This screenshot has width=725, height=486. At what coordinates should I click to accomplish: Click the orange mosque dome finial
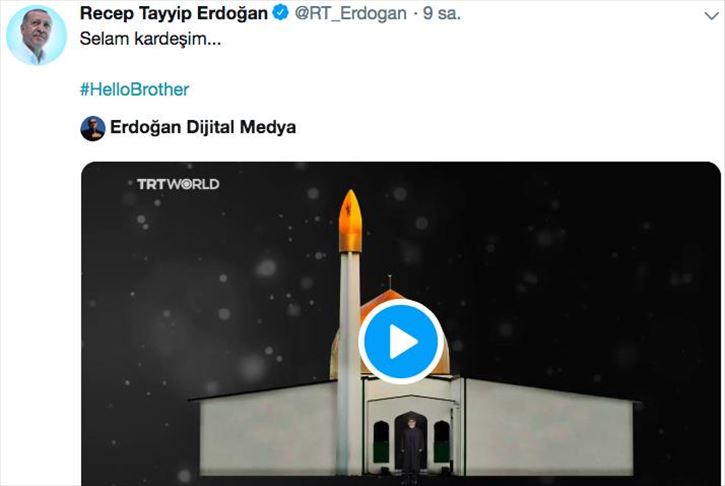[389, 282]
